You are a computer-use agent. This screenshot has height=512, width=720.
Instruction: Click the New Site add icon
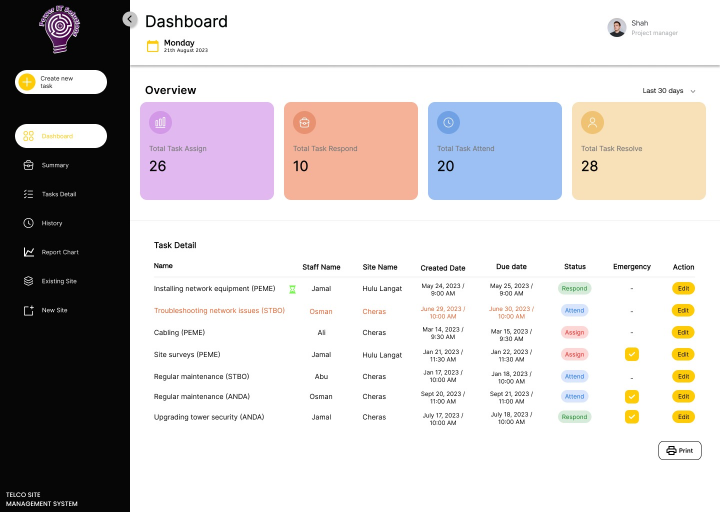click(x=28, y=310)
